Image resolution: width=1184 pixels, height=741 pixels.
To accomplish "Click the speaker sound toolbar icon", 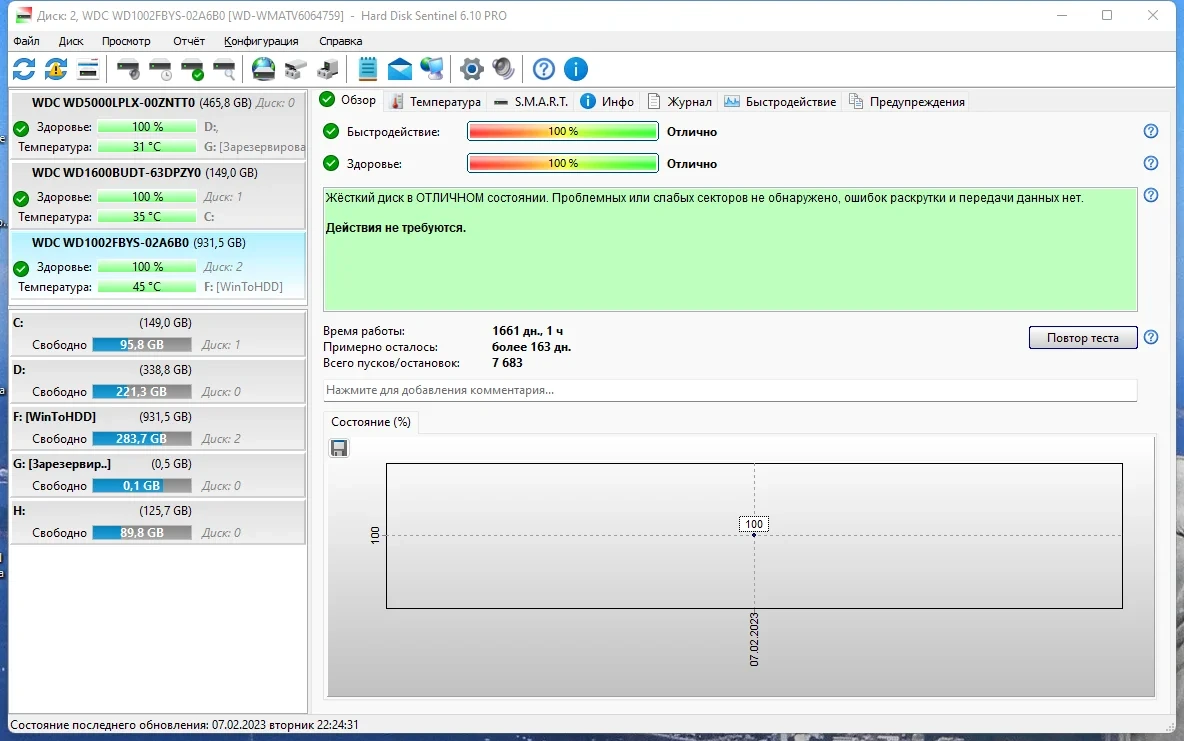I will click(x=503, y=69).
